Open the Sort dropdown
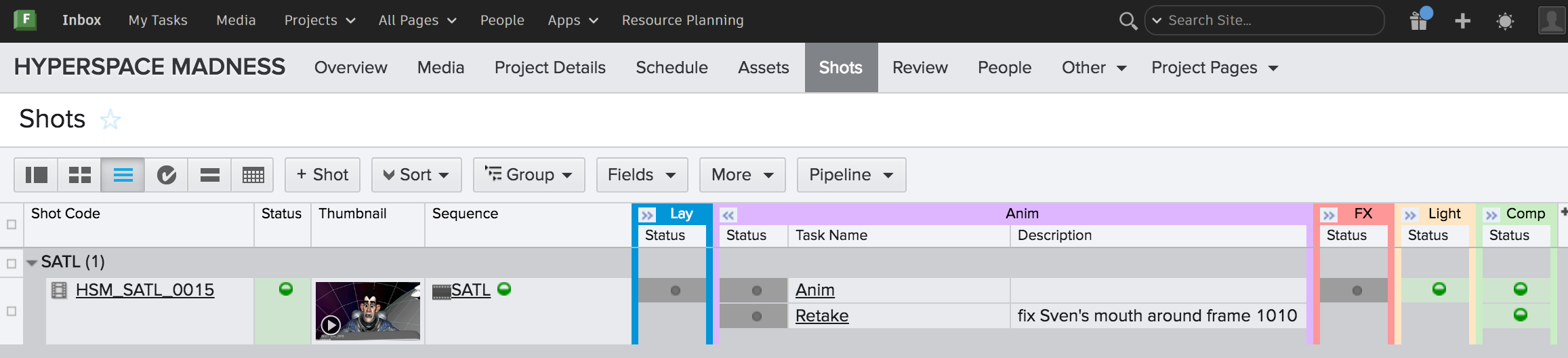The width and height of the screenshot is (1568, 358). coord(416,175)
